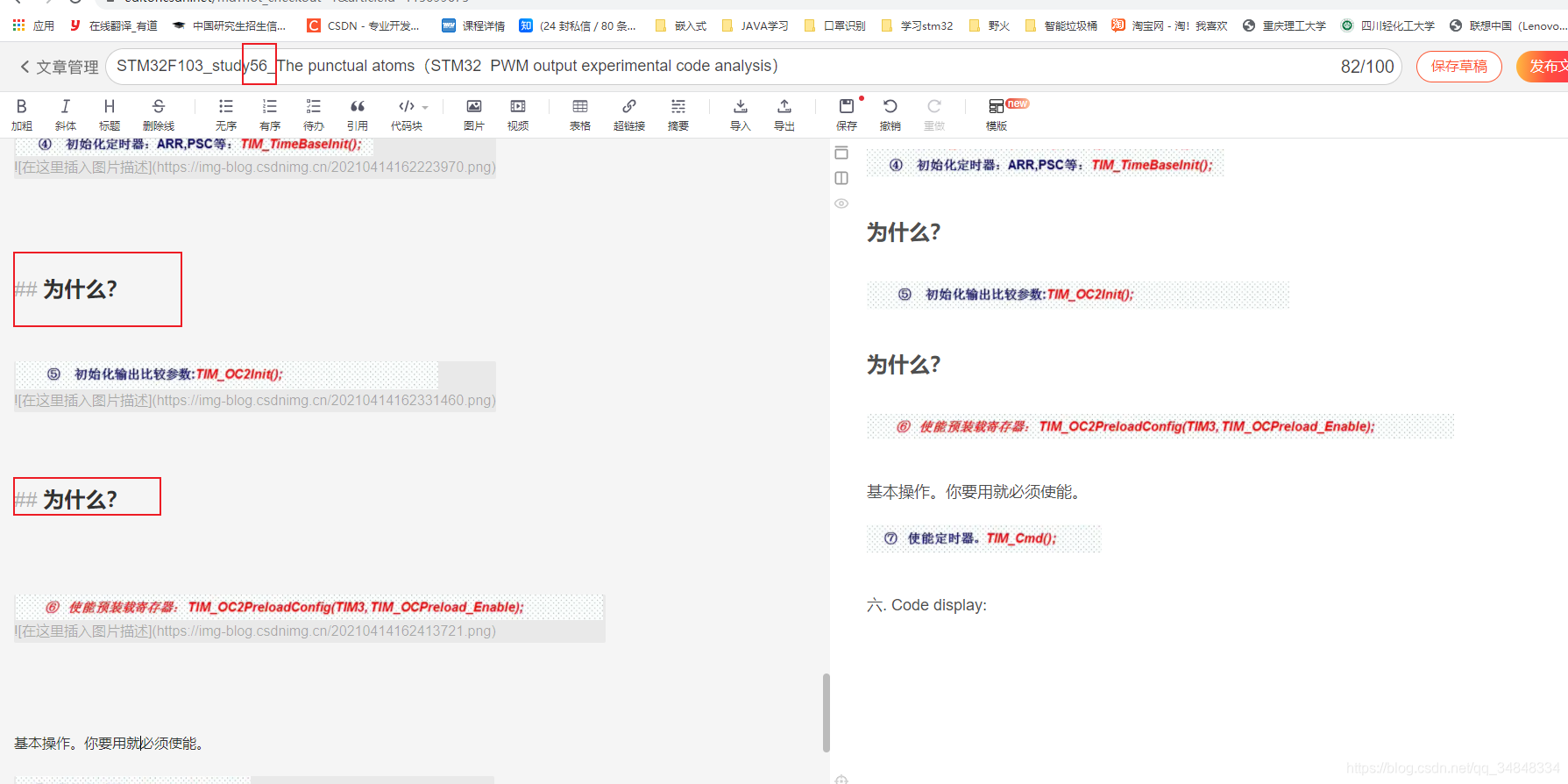Click preview image 'TIM_OC2PreloadConfig' step ⑥

coord(1160,426)
